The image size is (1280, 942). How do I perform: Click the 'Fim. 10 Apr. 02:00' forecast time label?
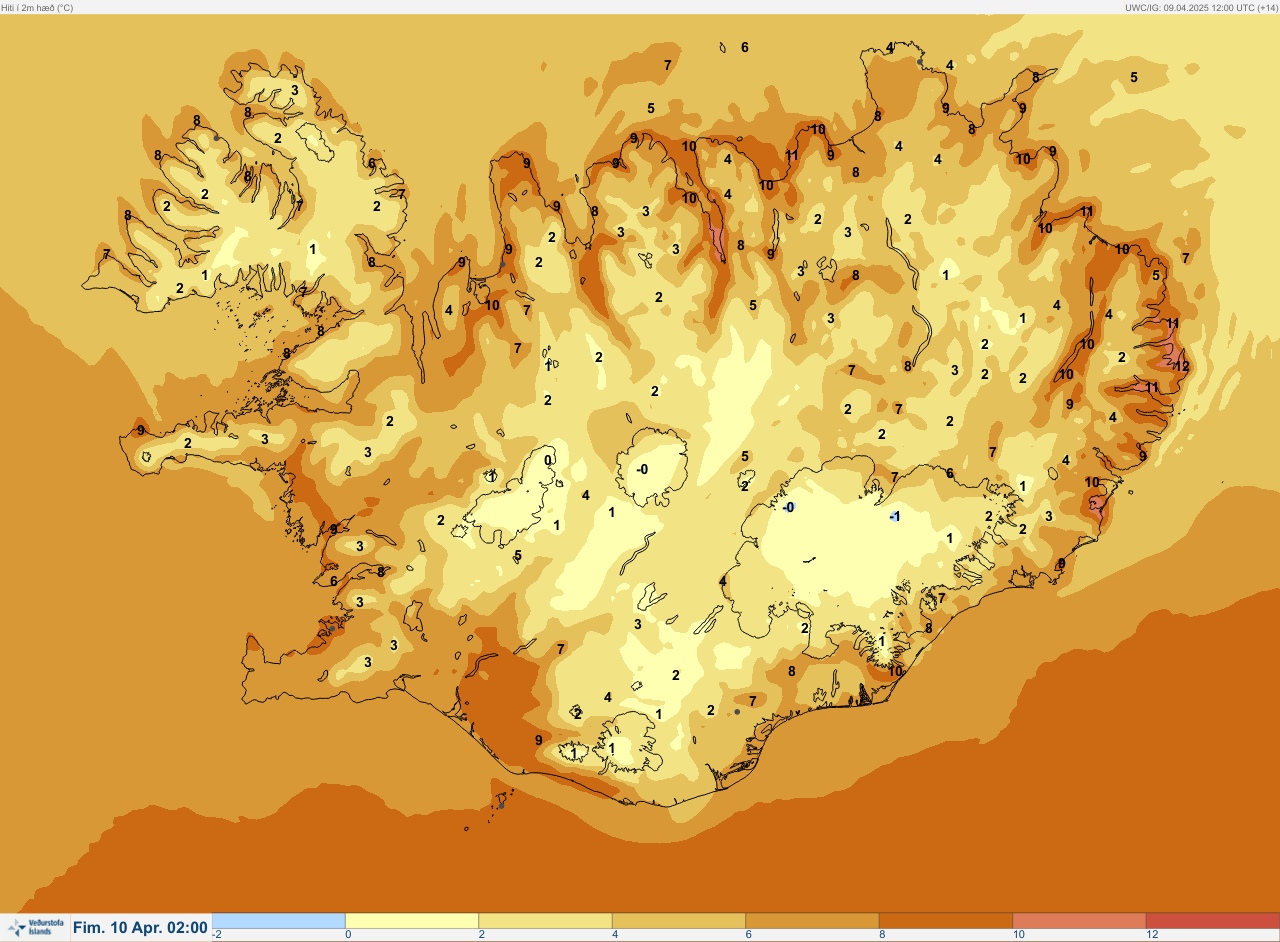pos(140,928)
